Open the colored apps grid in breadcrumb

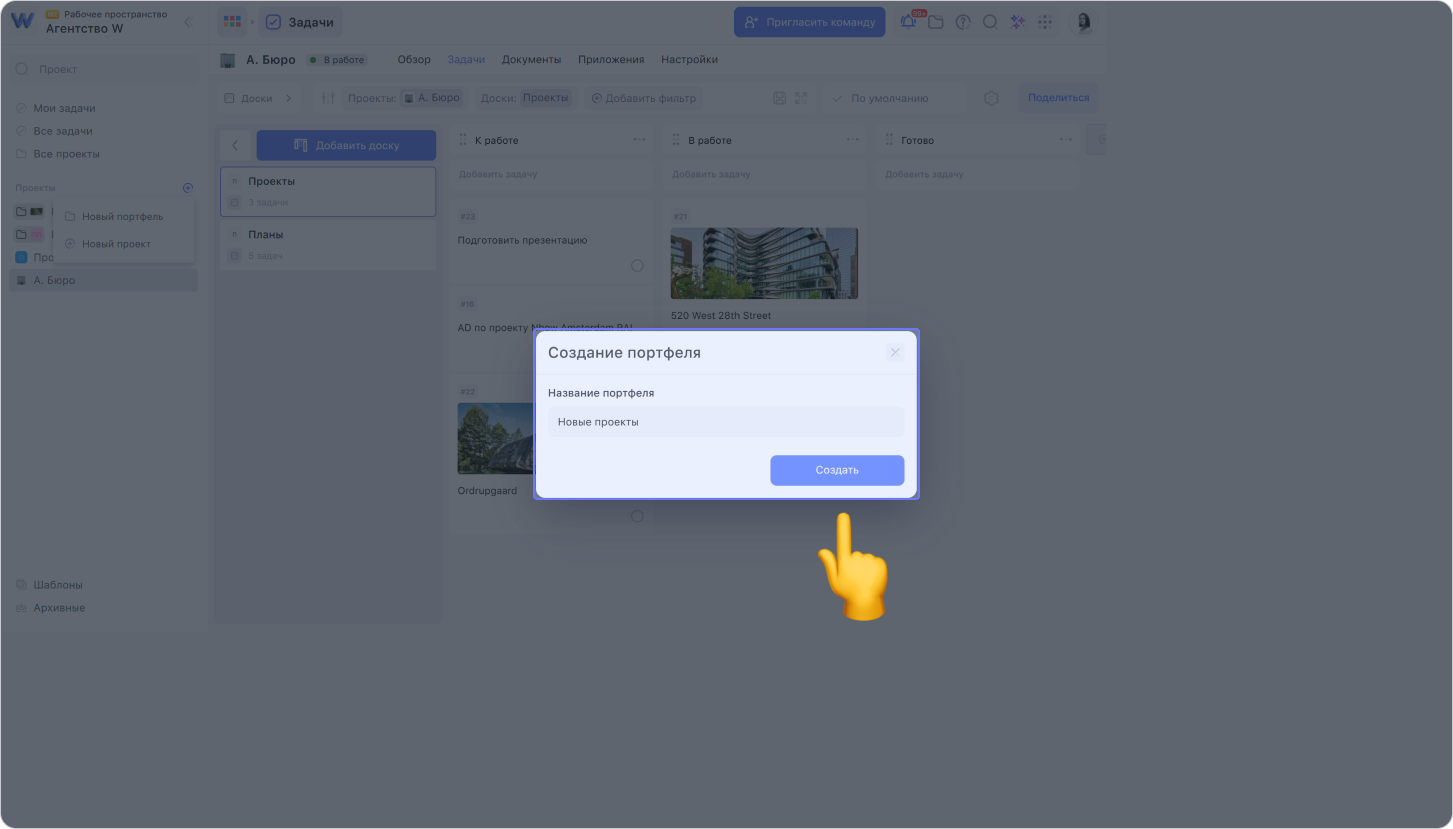(232, 22)
